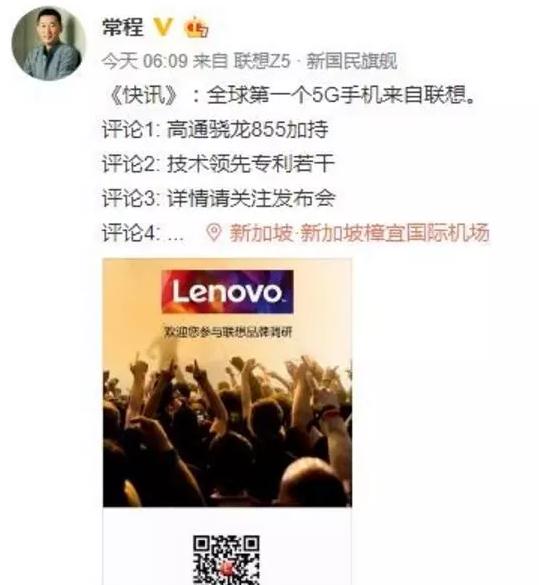Click the Lenovo logo in the image
The image size is (539, 585).
click(227, 292)
